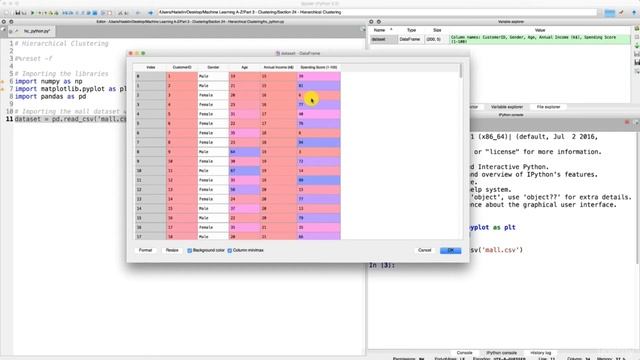640x360 pixels.
Task: Select the Spending Score cell in index row 7
Action: pos(318,142)
